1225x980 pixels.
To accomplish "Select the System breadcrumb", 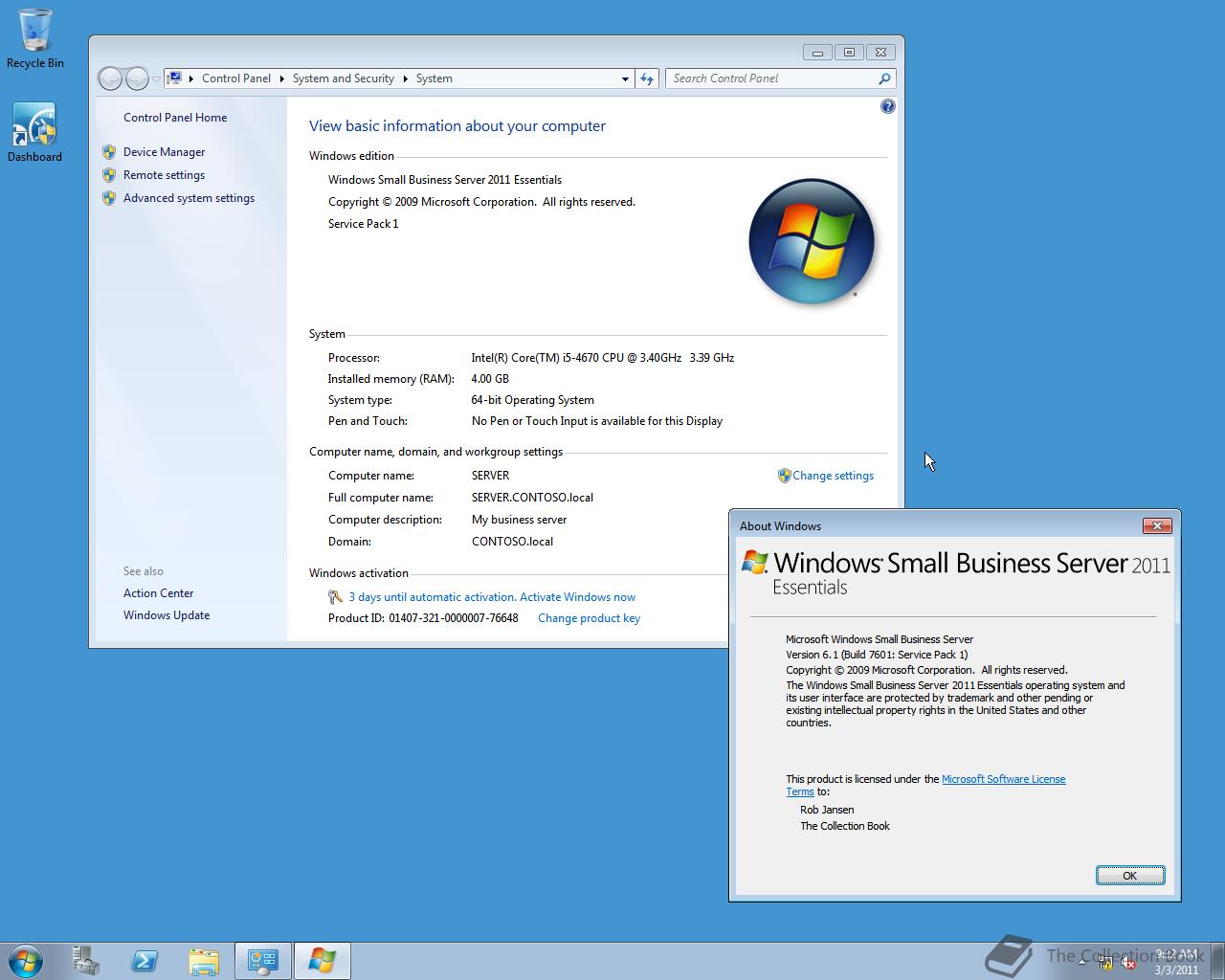I will coord(434,78).
